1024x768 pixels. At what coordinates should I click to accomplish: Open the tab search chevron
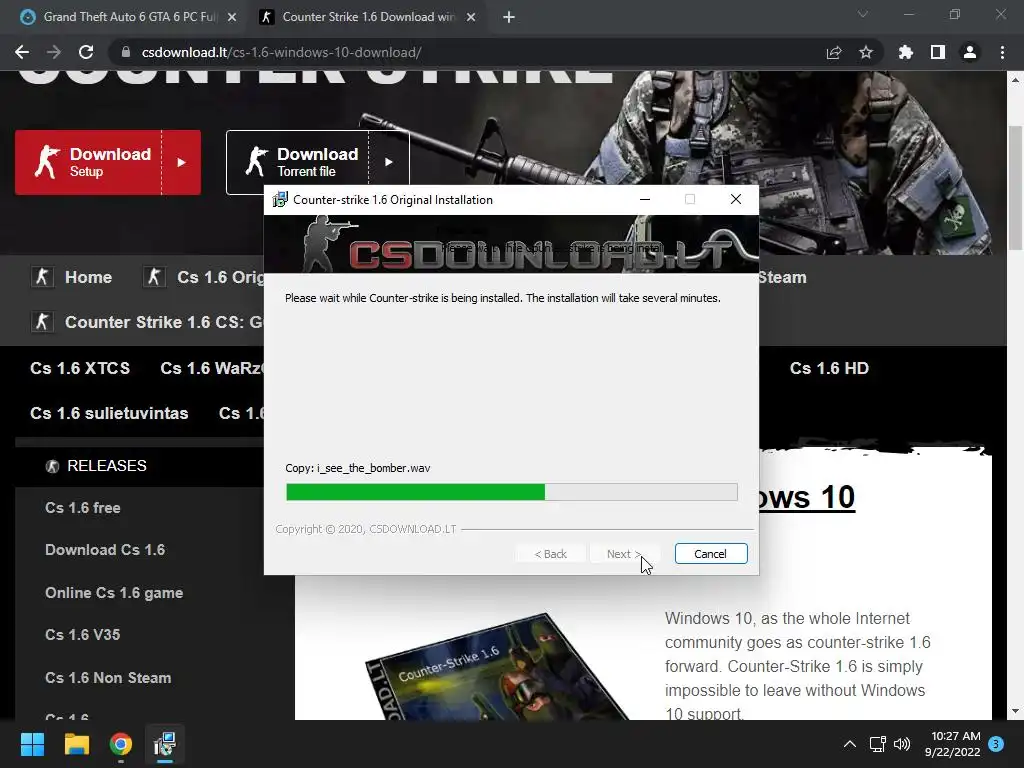coord(863,14)
